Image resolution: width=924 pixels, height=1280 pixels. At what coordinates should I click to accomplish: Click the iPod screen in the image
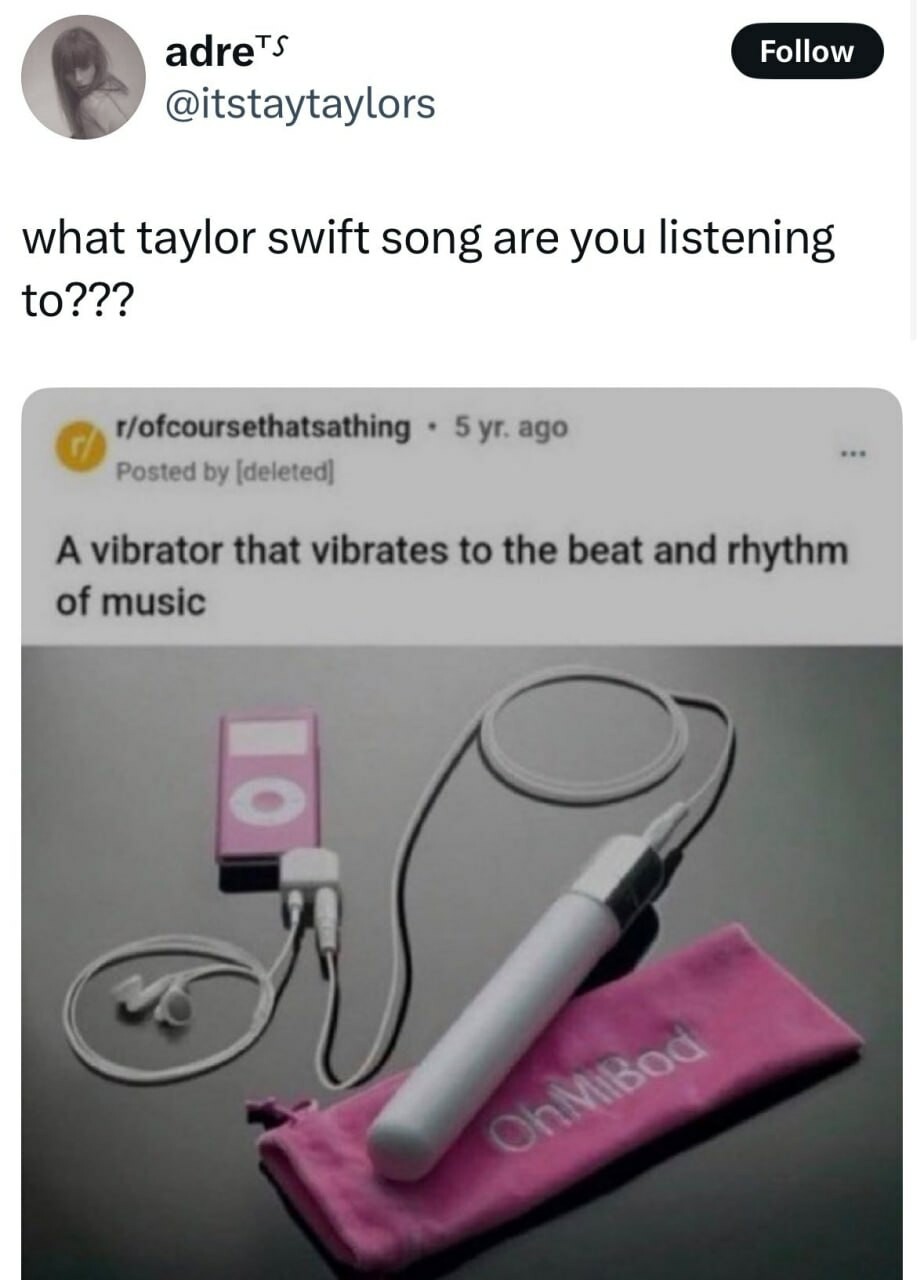(267, 740)
